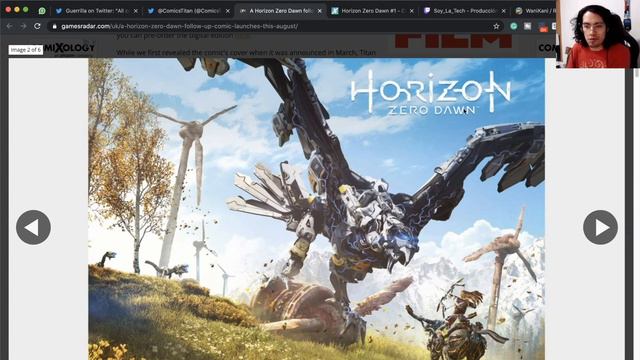
Task: Open the Horizon Zero Dawn #1 tab
Action: click(x=372, y=11)
